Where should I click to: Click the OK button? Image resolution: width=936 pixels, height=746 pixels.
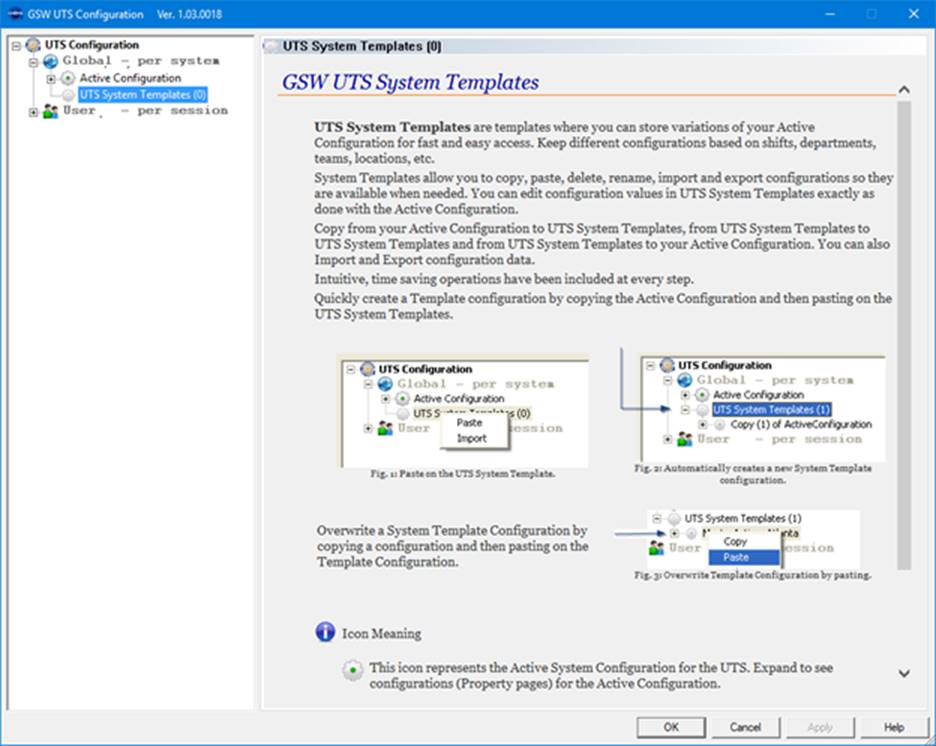(x=671, y=727)
